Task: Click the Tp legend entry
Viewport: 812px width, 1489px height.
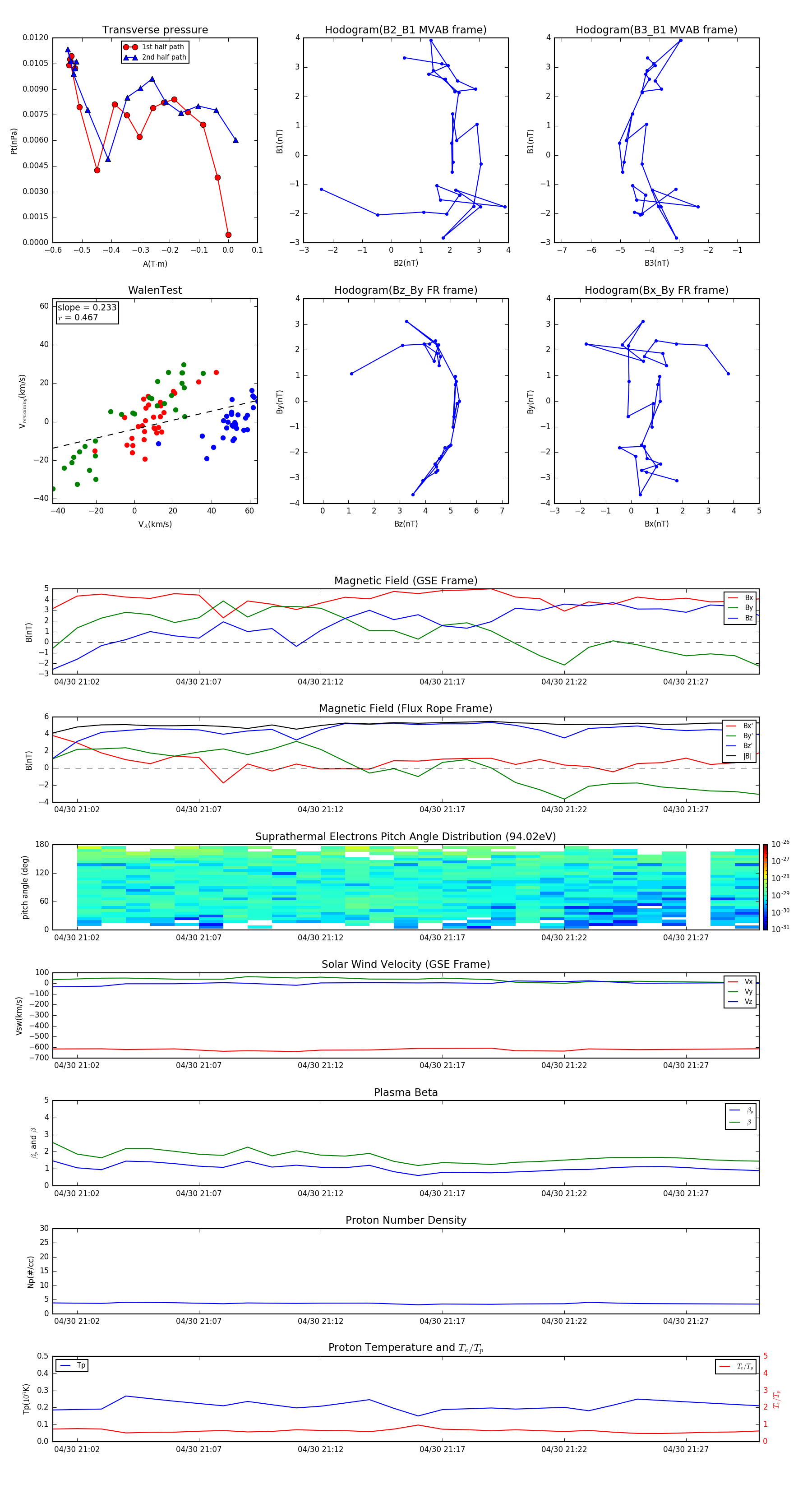Action: (72, 1365)
